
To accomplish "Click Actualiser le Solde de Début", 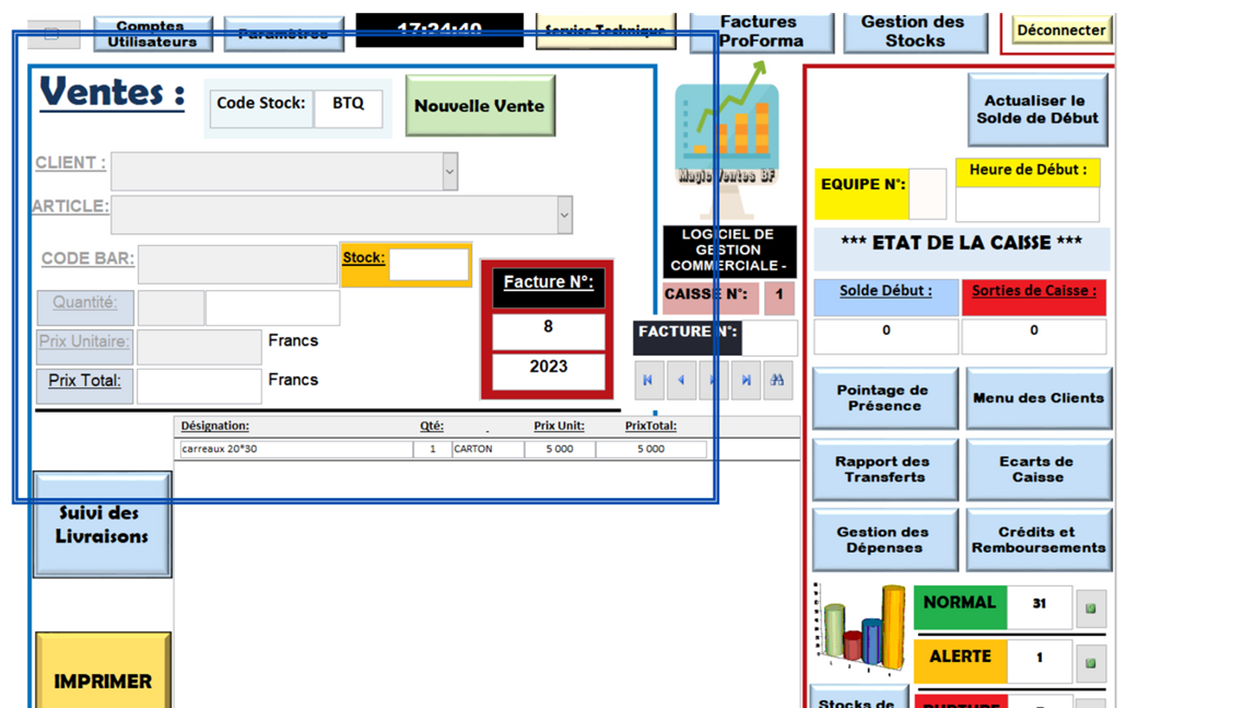I will click(1040, 109).
